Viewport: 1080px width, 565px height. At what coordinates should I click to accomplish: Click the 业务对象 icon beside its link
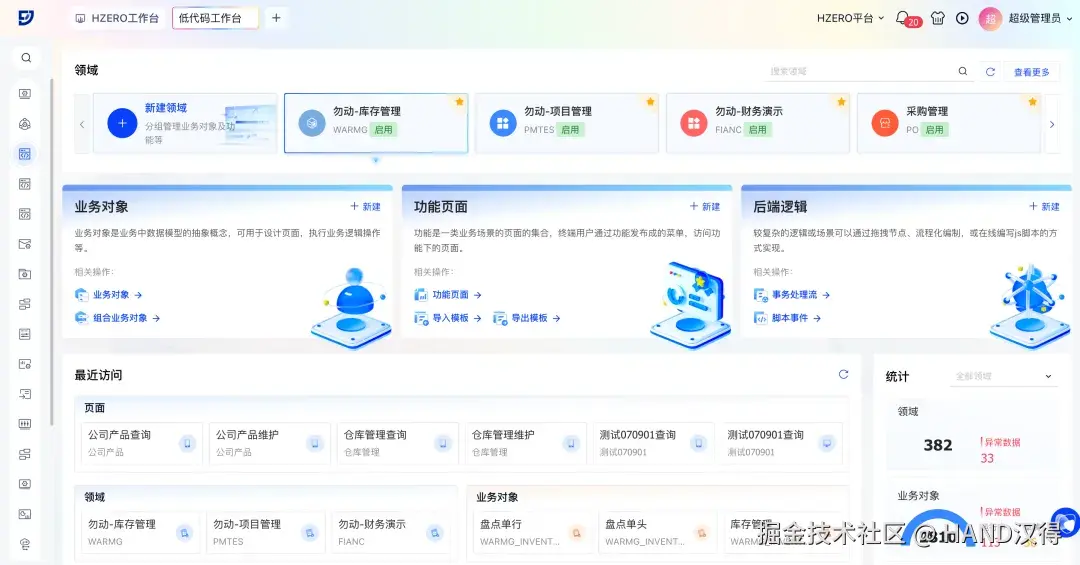point(81,295)
